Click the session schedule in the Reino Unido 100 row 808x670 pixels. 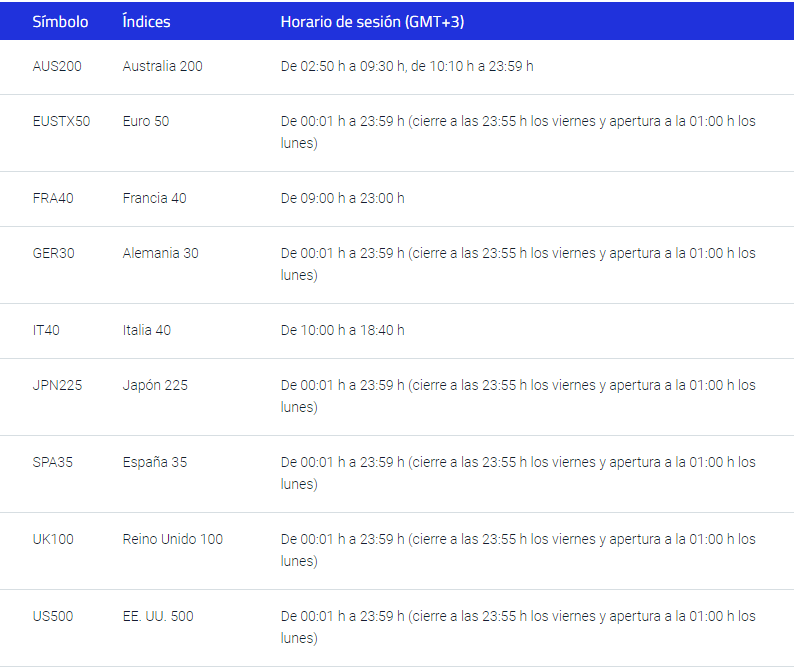pos(518,550)
